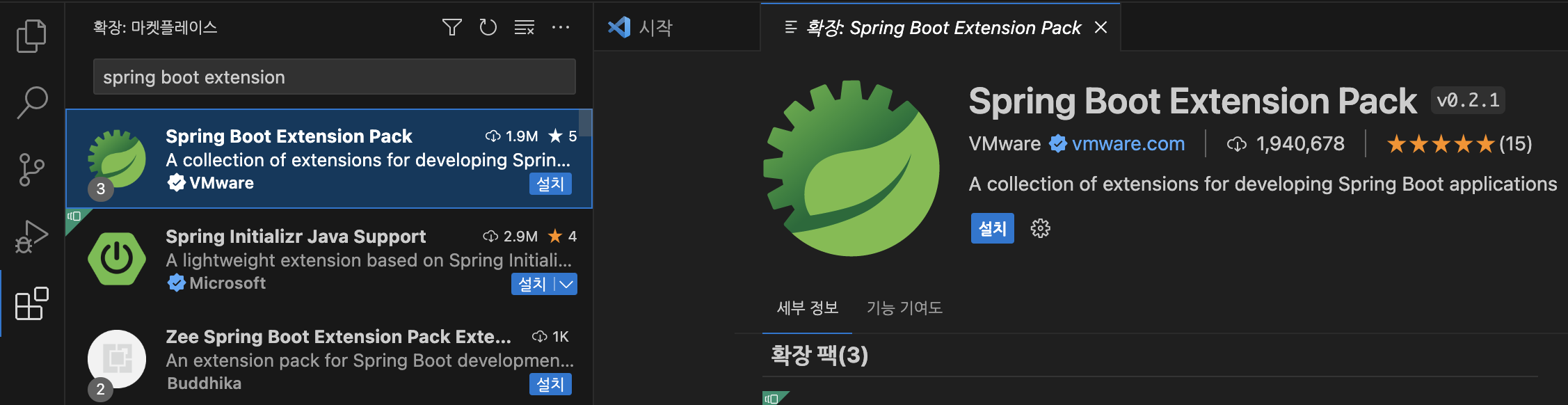Select the Extensions view icon

[x=31, y=303]
